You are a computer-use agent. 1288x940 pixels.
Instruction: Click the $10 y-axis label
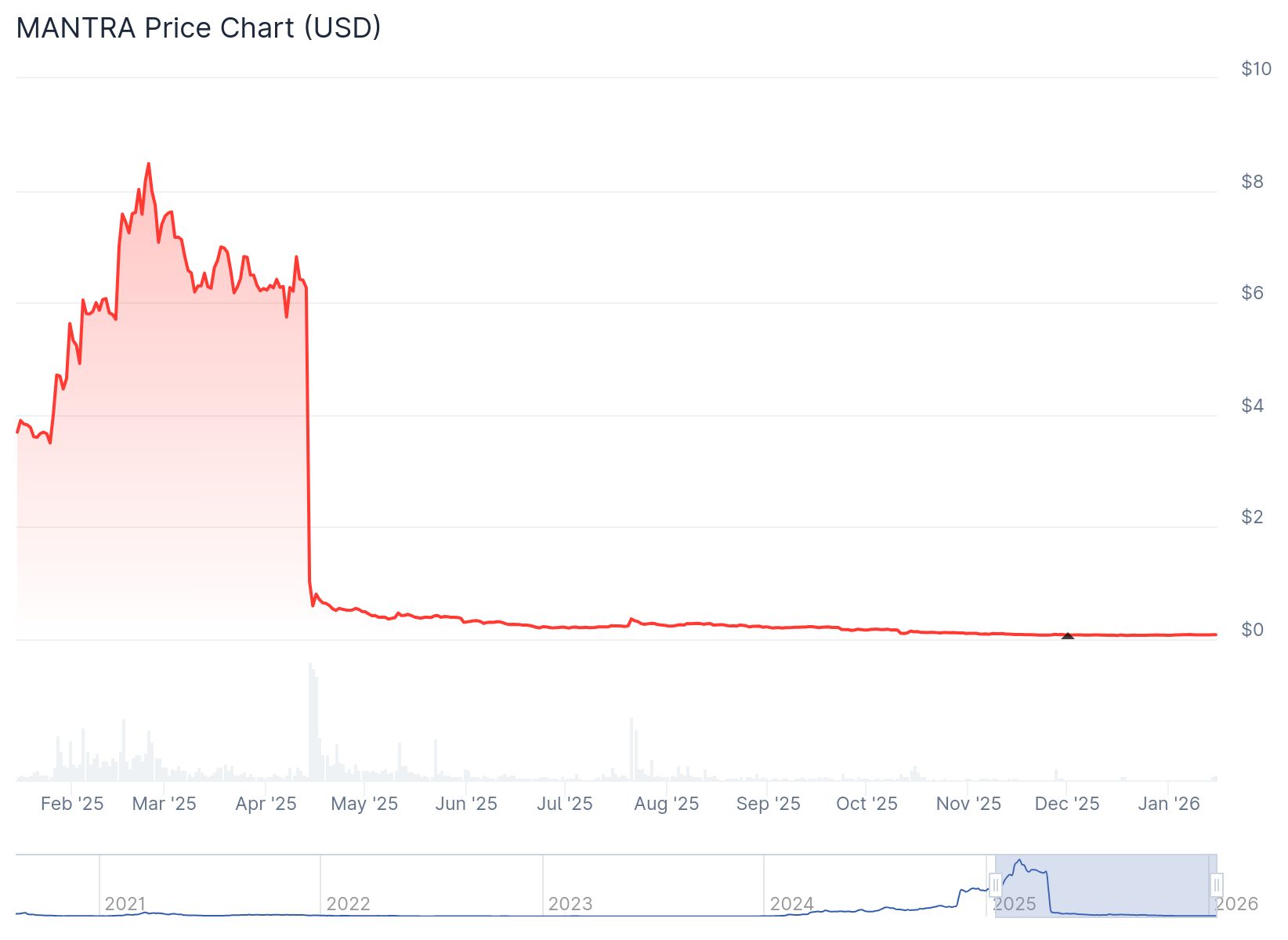click(x=1256, y=69)
